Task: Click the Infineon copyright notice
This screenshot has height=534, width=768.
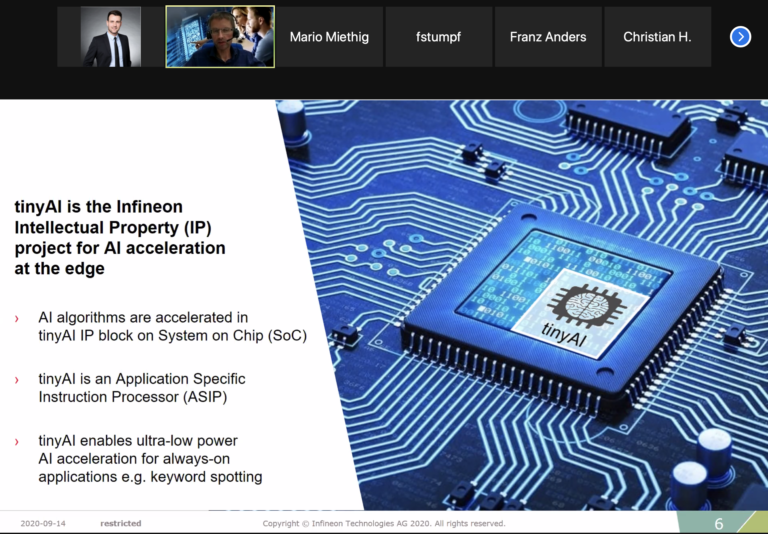Action: click(384, 524)
